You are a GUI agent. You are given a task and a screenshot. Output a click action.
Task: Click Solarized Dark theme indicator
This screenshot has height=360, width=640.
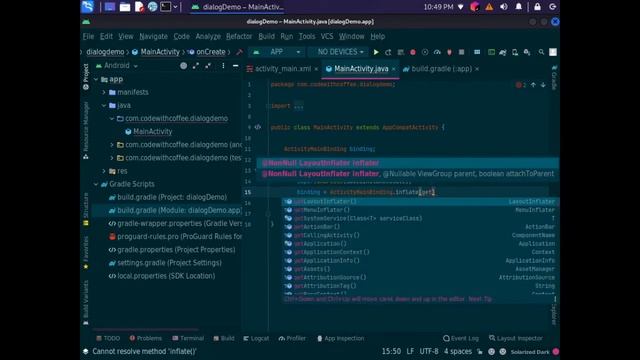(x=530, y=352)
